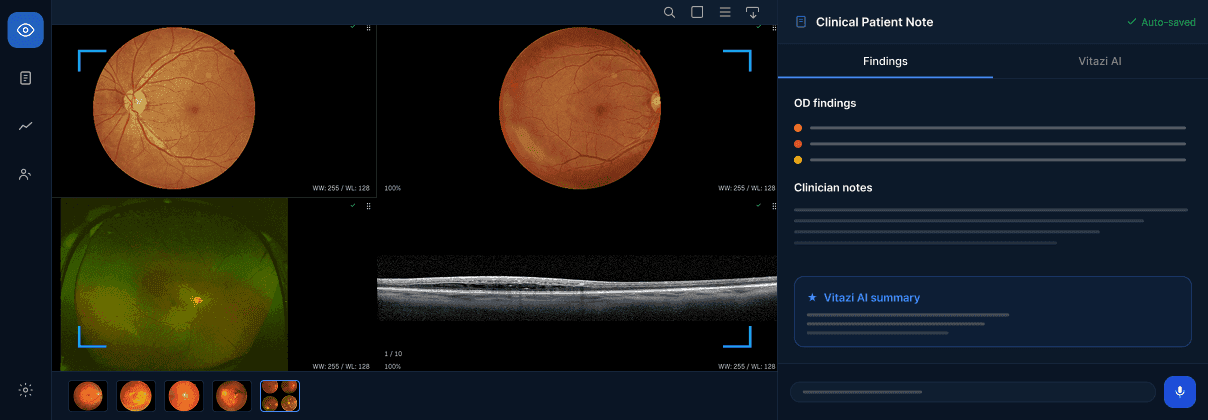Click the second orange OD finding dot
Screen dimensions: 1208x420
798,144
